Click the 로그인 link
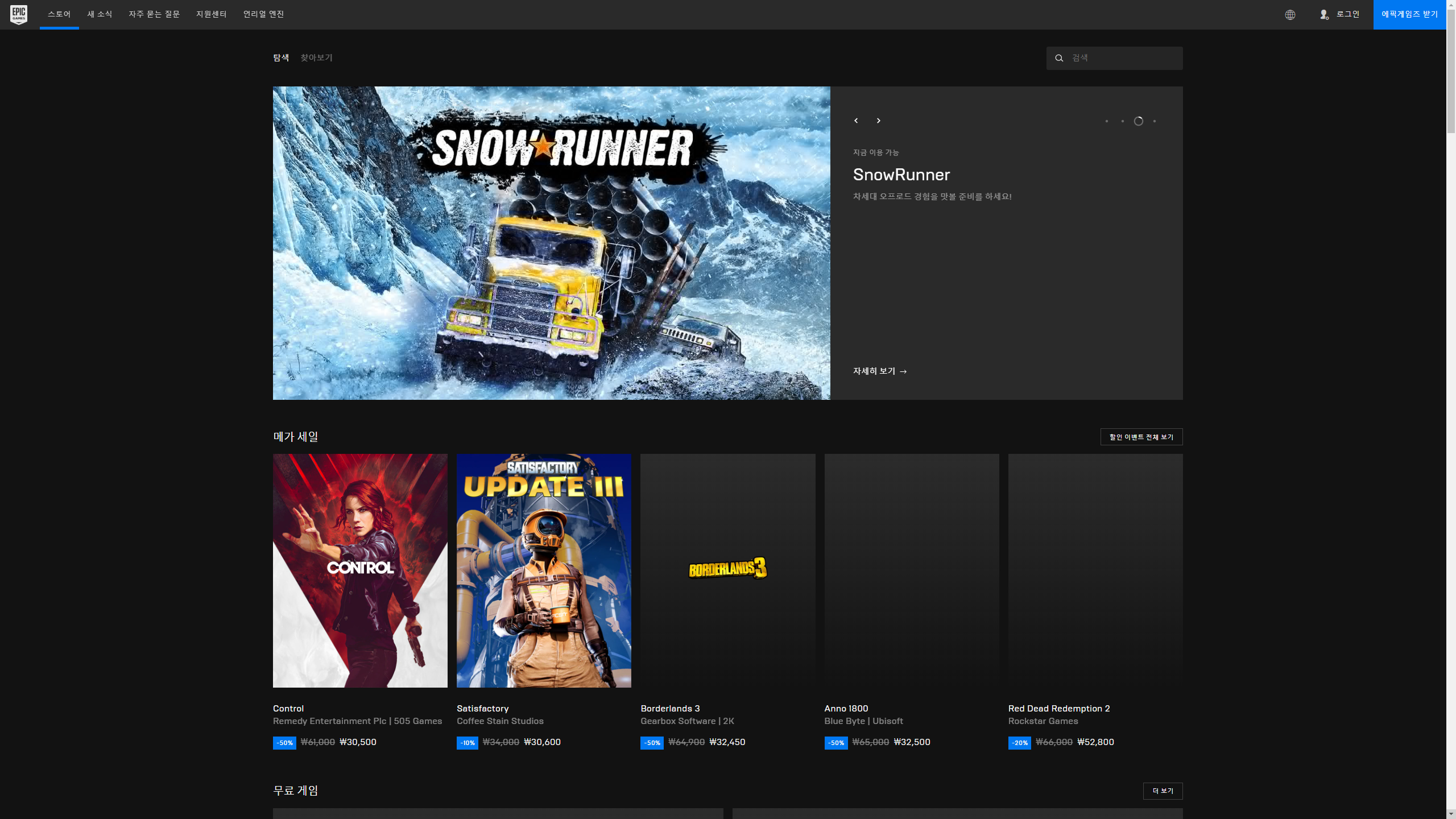1456x819 pixels. click(x=1348, y=14)
